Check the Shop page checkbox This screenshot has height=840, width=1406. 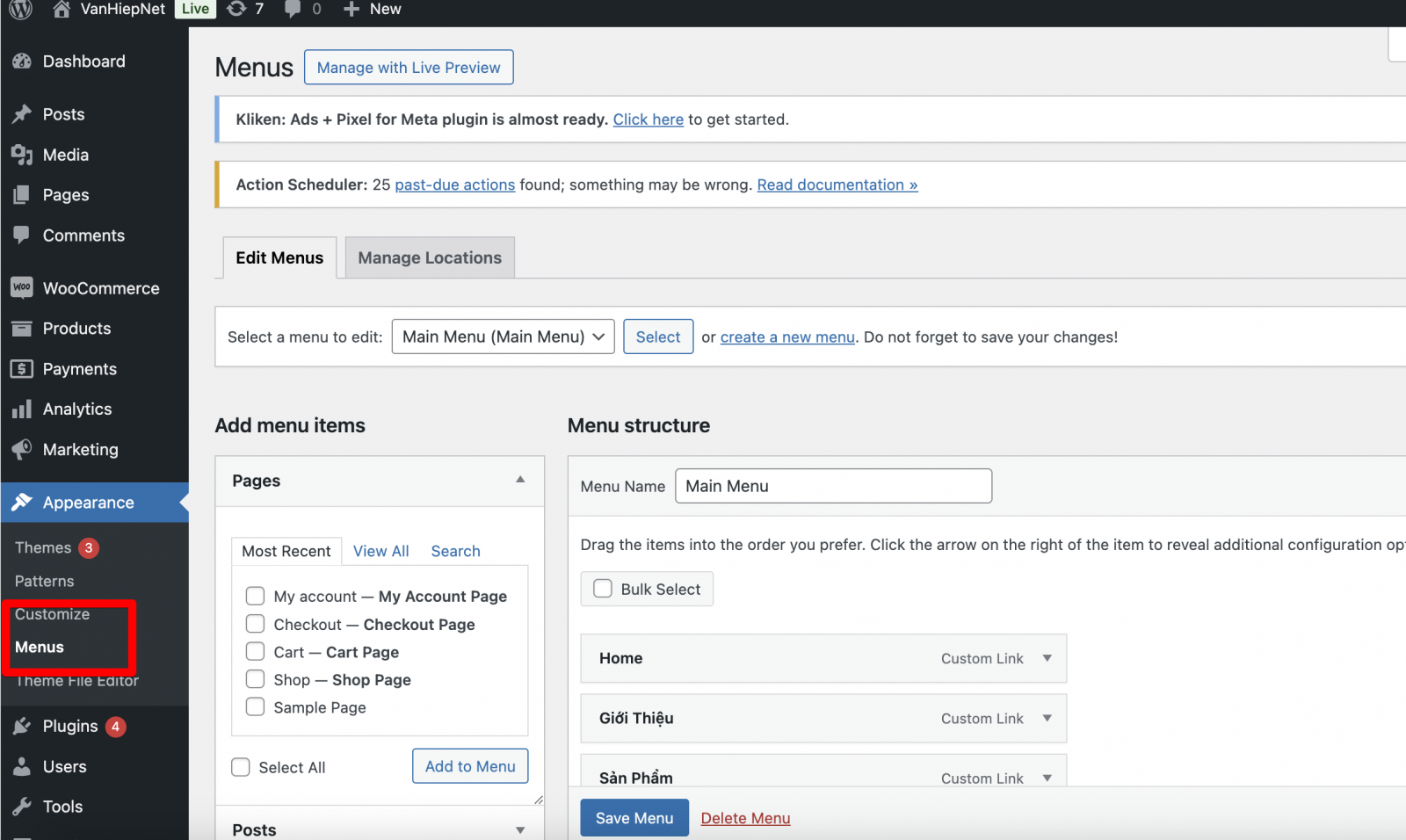point(255,679)
